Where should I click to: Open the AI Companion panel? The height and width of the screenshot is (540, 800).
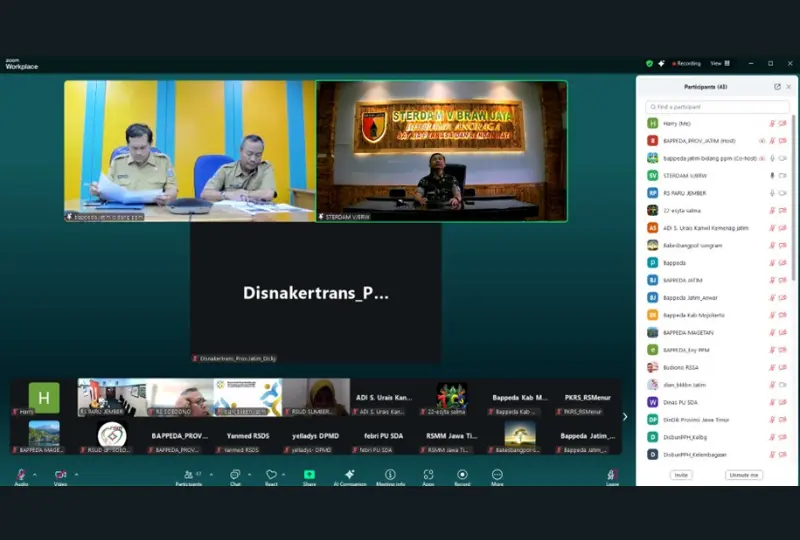click(x=349, y=475)
